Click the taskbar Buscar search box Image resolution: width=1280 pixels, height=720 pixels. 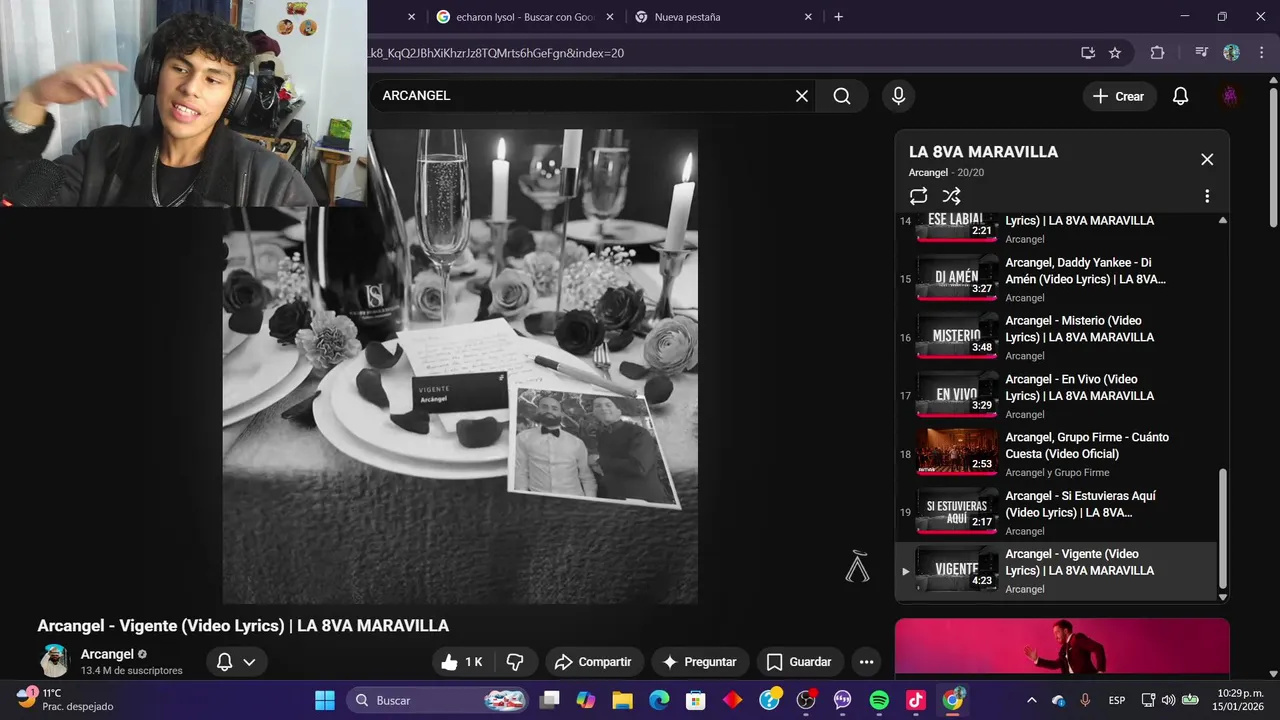(x=438, y=700)
